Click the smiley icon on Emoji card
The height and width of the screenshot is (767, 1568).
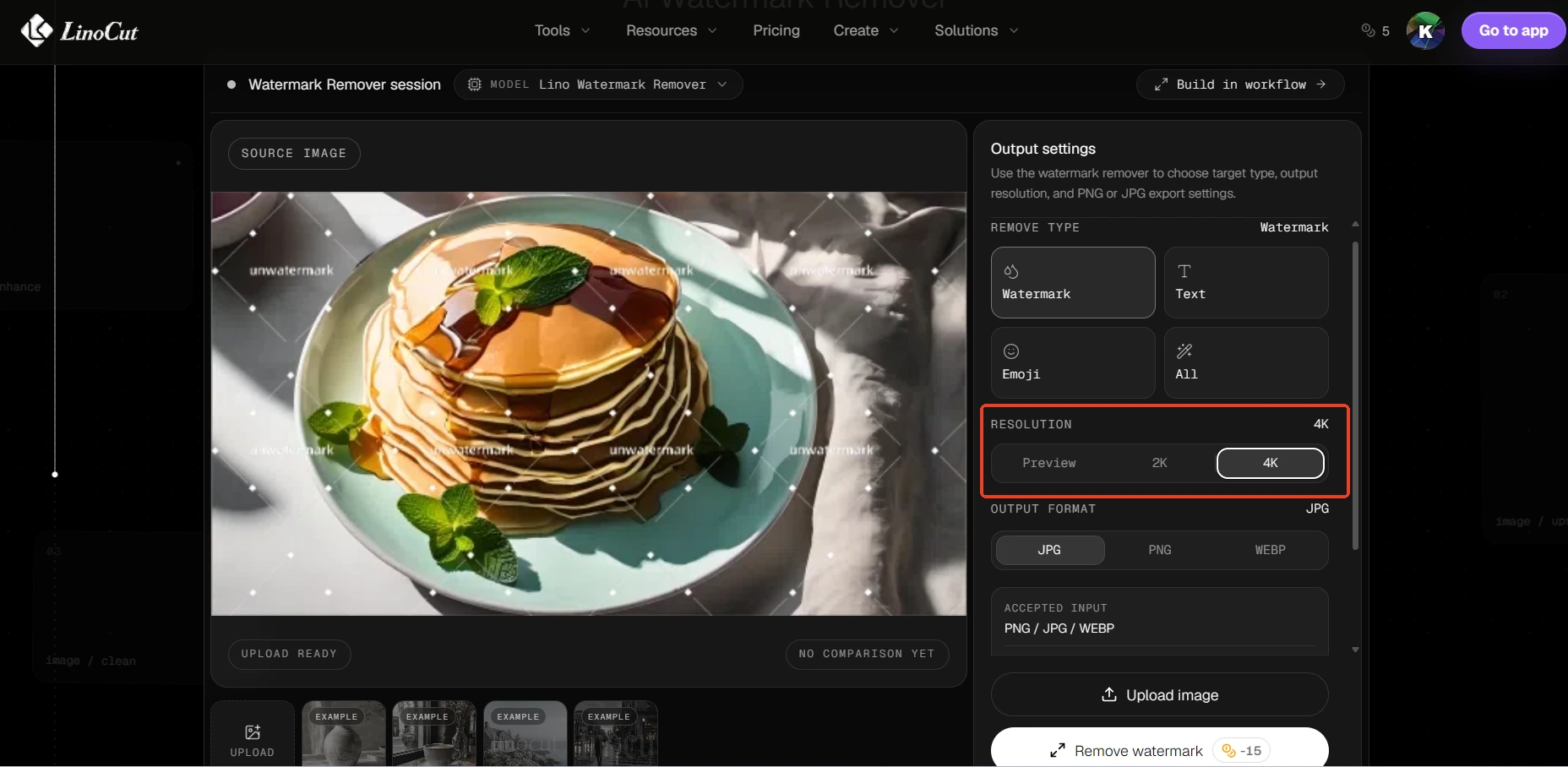tap(1010, 351)
